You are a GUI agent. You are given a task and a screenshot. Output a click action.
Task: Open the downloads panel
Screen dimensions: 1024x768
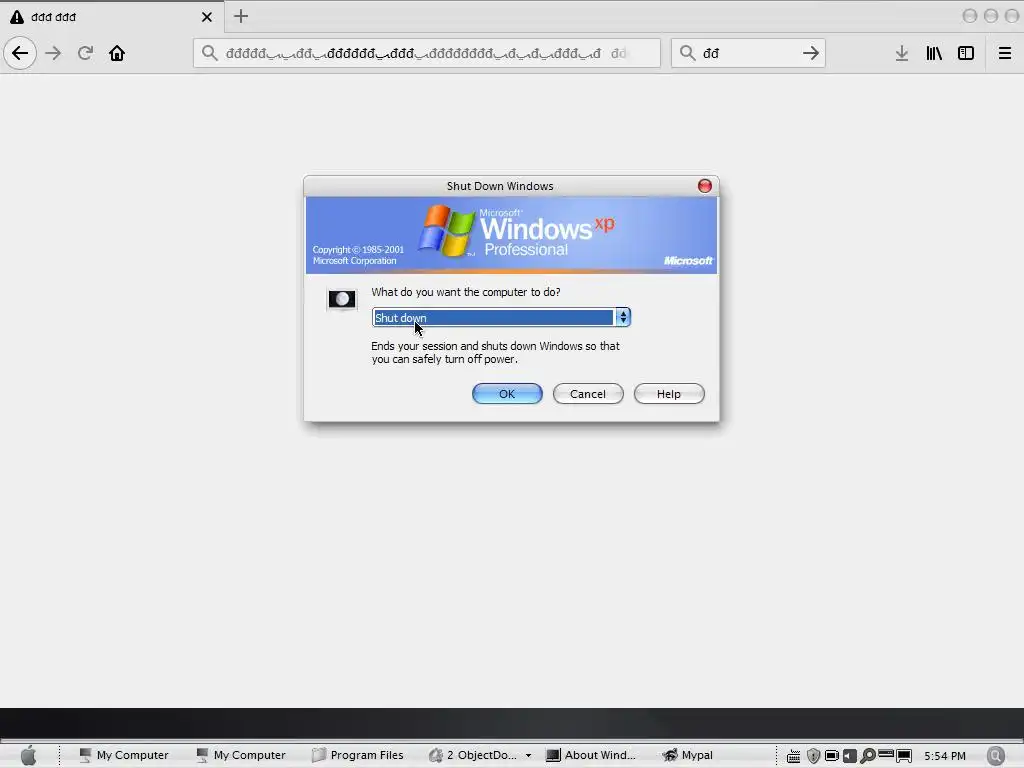pyautogui.click(x=902, y=53)
